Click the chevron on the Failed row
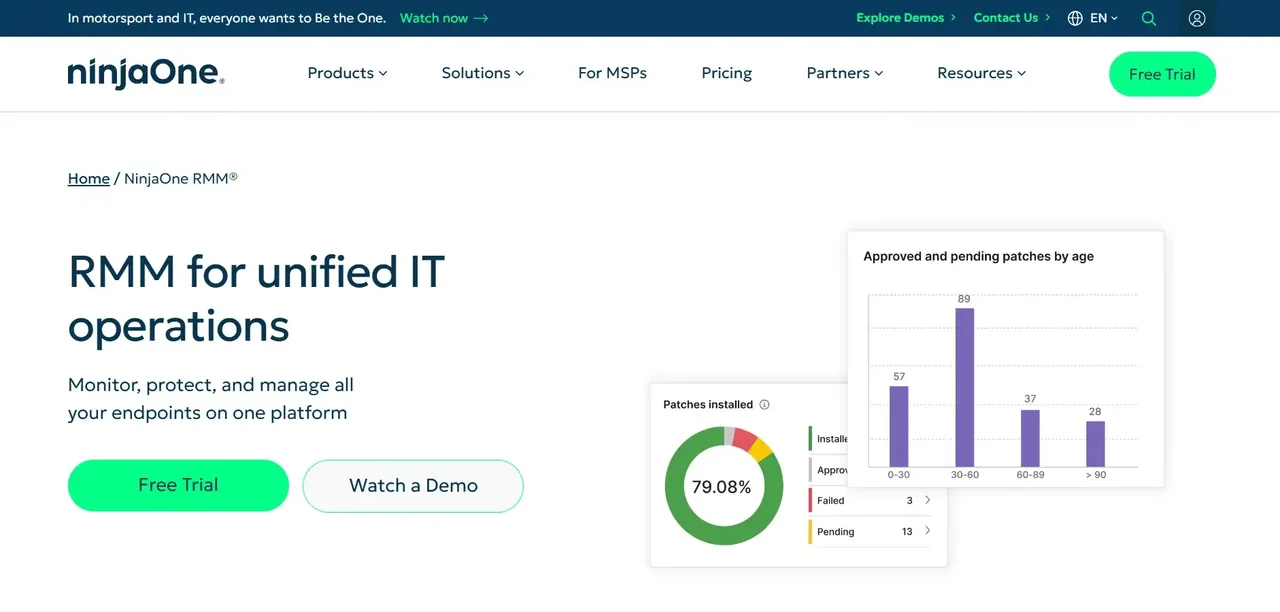This screenshot has width=1280, height=612. pyautogui.click(x=927, y=500)
